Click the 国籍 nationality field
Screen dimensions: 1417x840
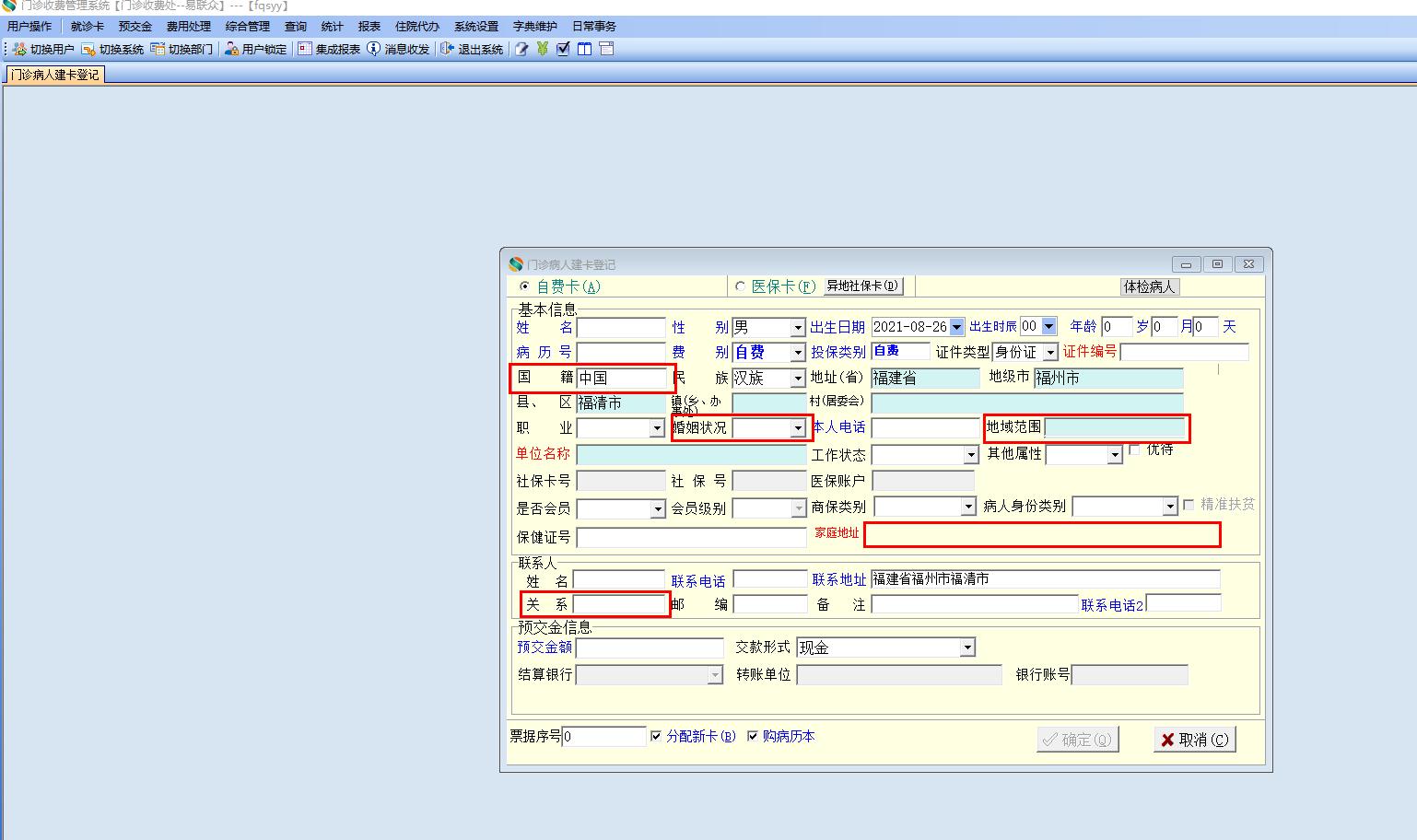coord(621,378)
